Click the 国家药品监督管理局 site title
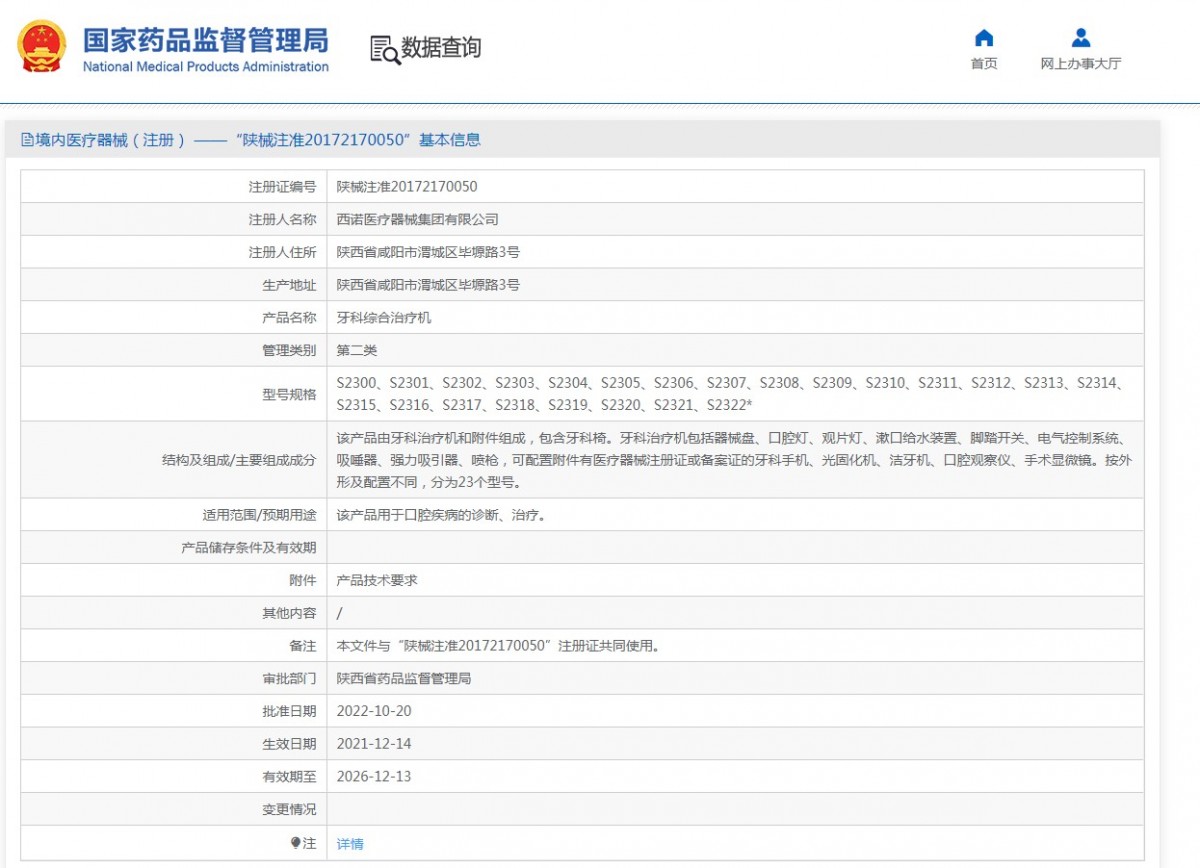This screenshot has width=1200, height=868. click(205, 40)
